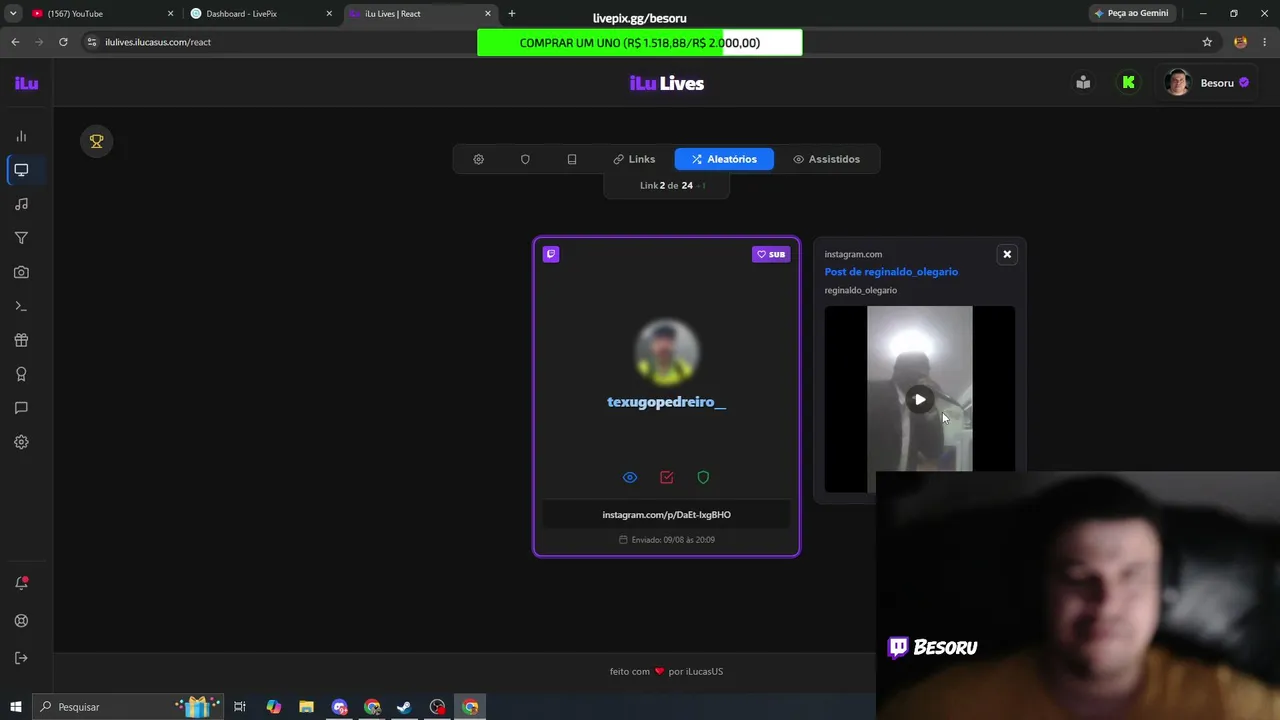The image size is (1280, 720).
Task: Open the Besoru user profile menu
Action: click(x=1208, y=83)
